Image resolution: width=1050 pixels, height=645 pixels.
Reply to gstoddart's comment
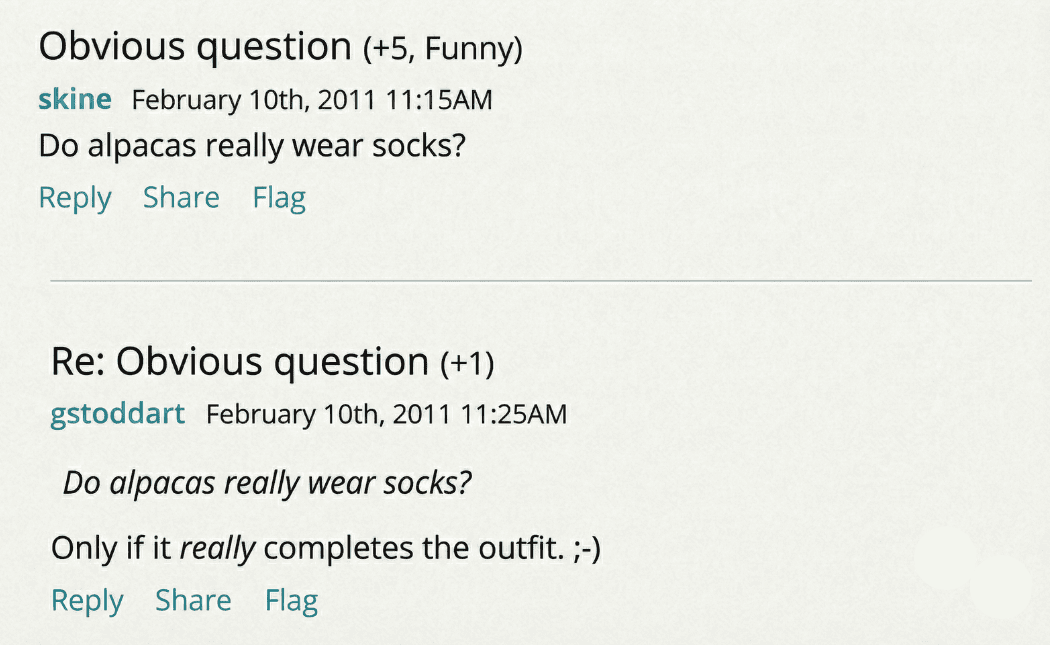(x=87, y=600)
